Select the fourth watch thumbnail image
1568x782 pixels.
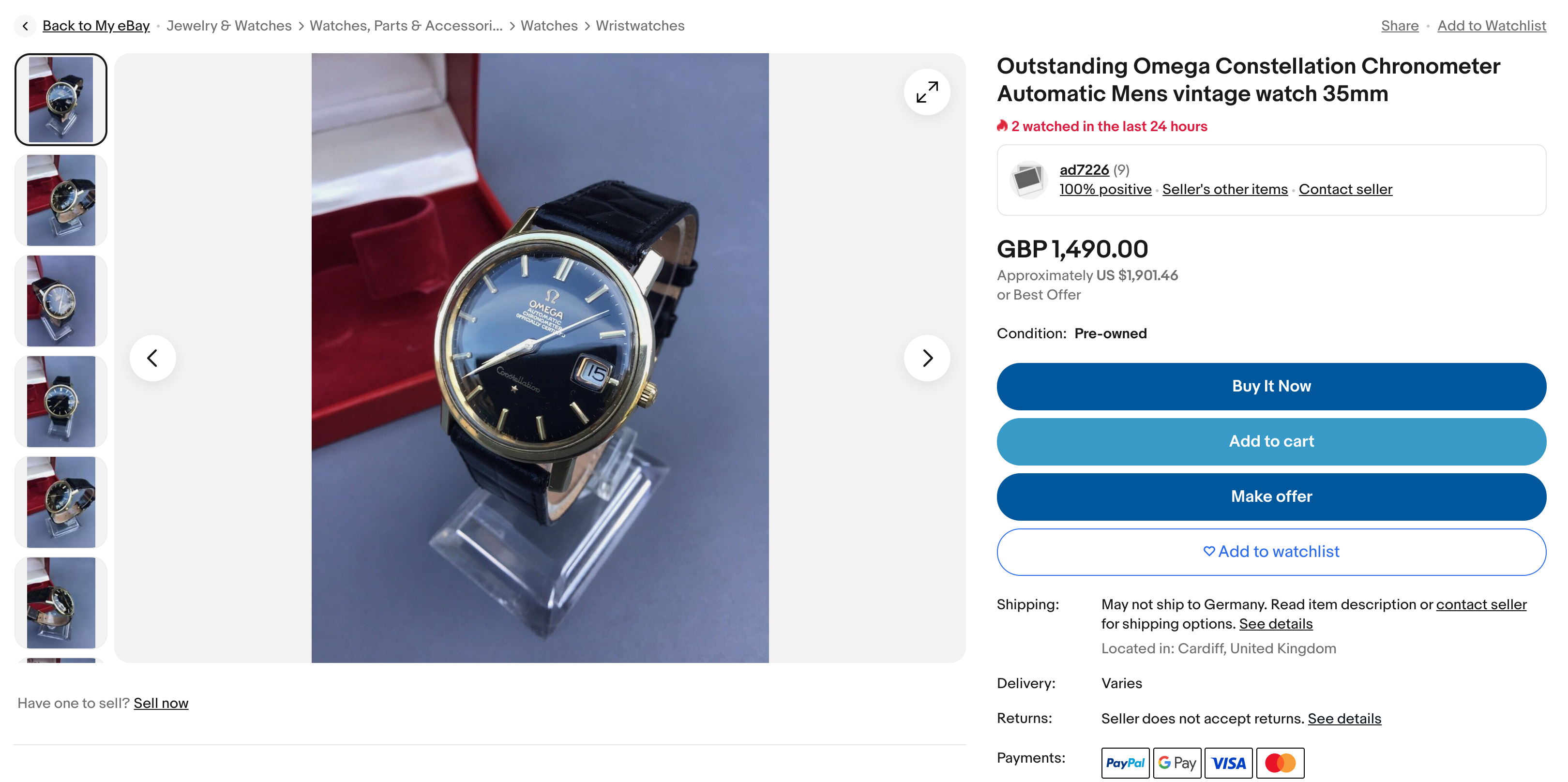pyautogui.click(x=61, y=402)
